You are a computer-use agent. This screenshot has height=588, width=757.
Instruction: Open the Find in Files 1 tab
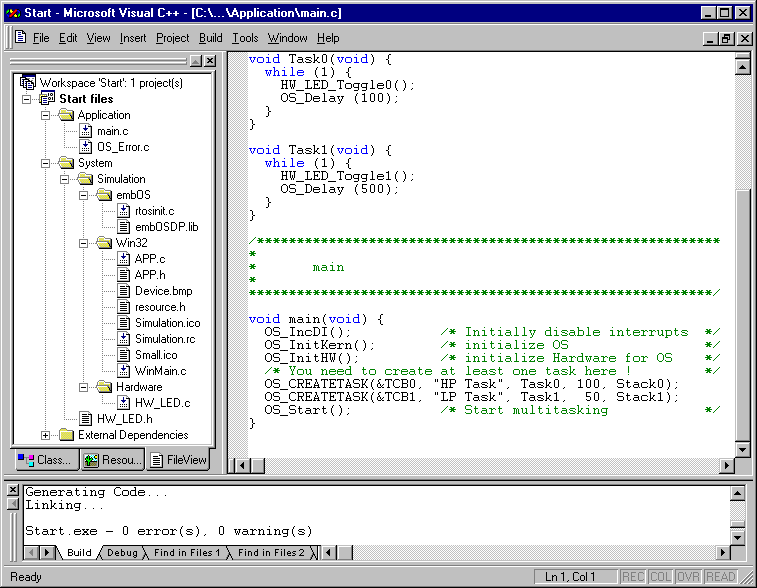pos(188,552)
